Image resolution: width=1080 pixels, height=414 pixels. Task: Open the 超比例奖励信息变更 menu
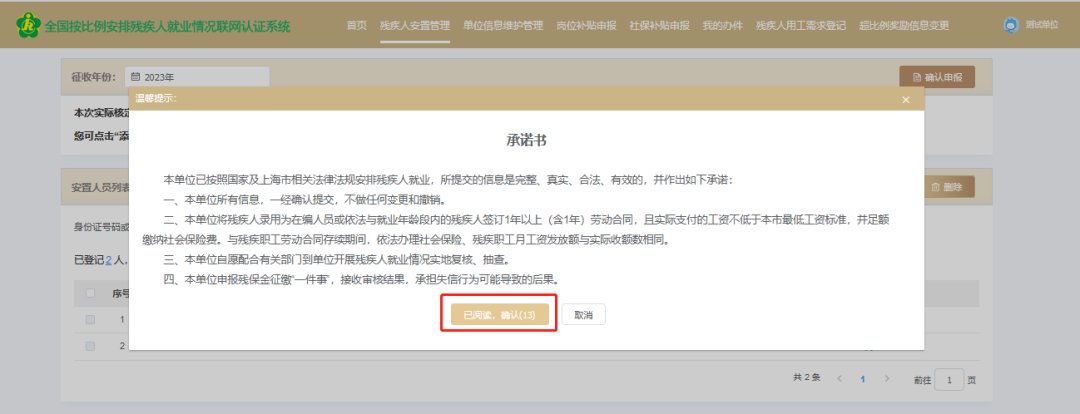904,25
